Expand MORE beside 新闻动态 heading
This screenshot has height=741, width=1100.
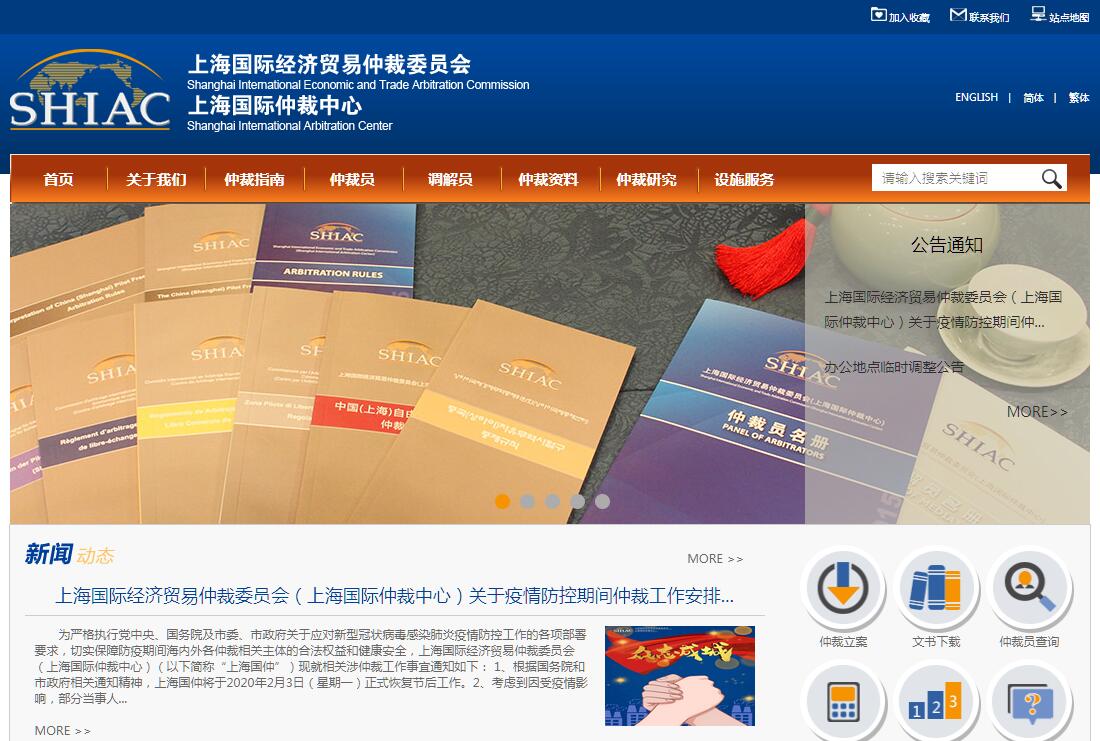point(715,559)
